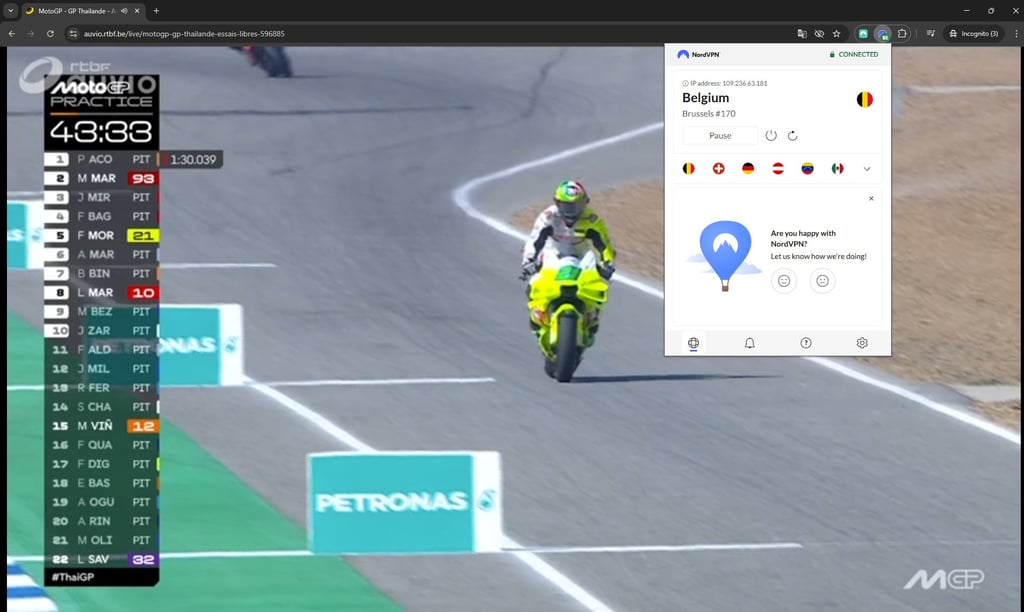Open the Chrome three-dot menu
Image resolution: width=1024 pixels, height=612 pixels.
[1016, 33]
